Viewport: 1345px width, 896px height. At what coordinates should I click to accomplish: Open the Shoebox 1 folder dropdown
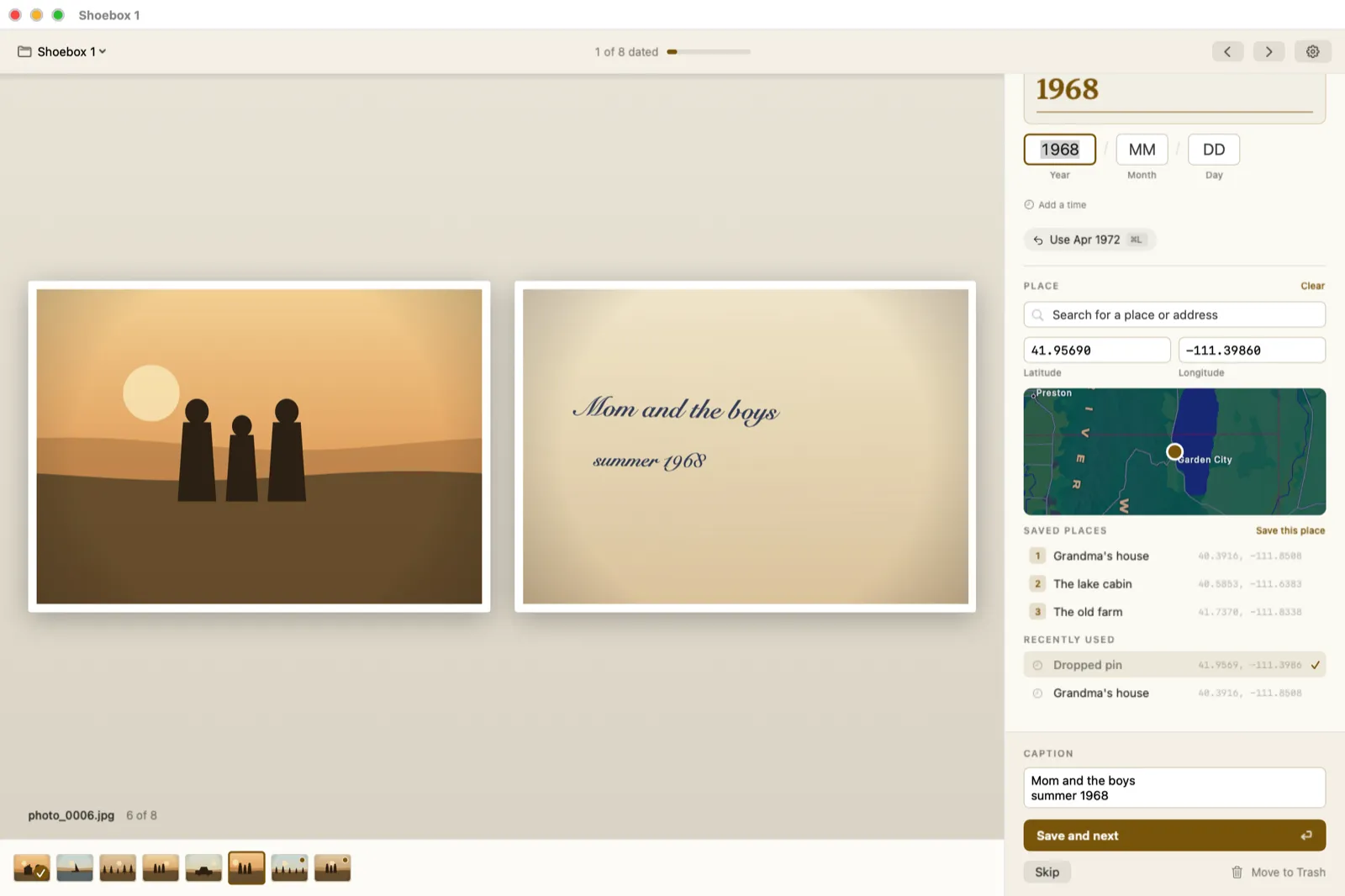[62, 51]
